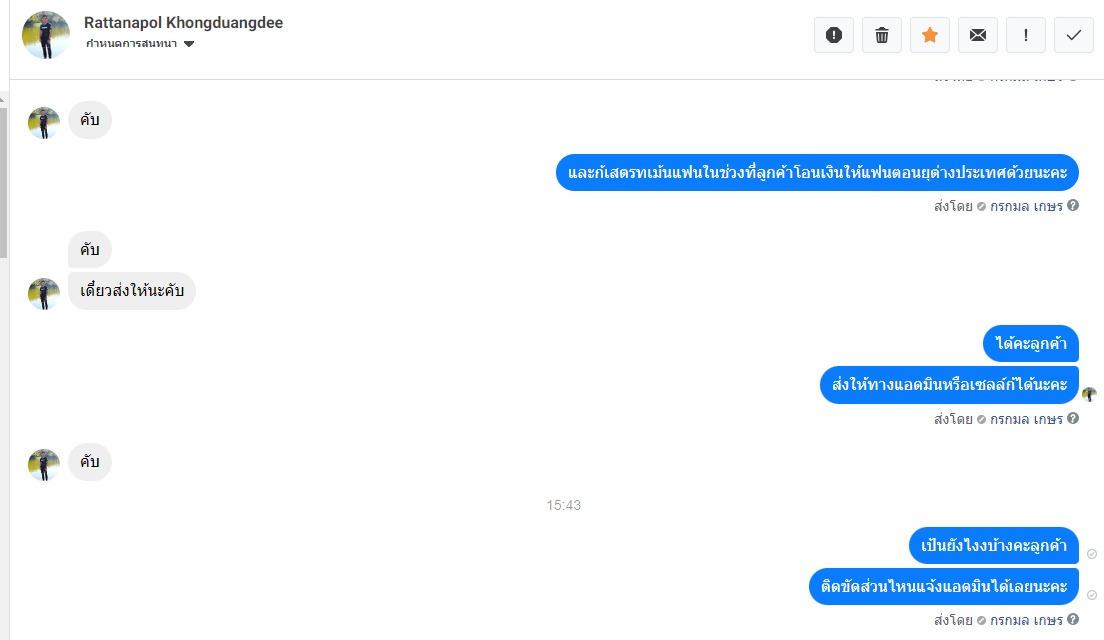Click help icon under ส่งให้ทางแอดมิน message

point(1073,418)
